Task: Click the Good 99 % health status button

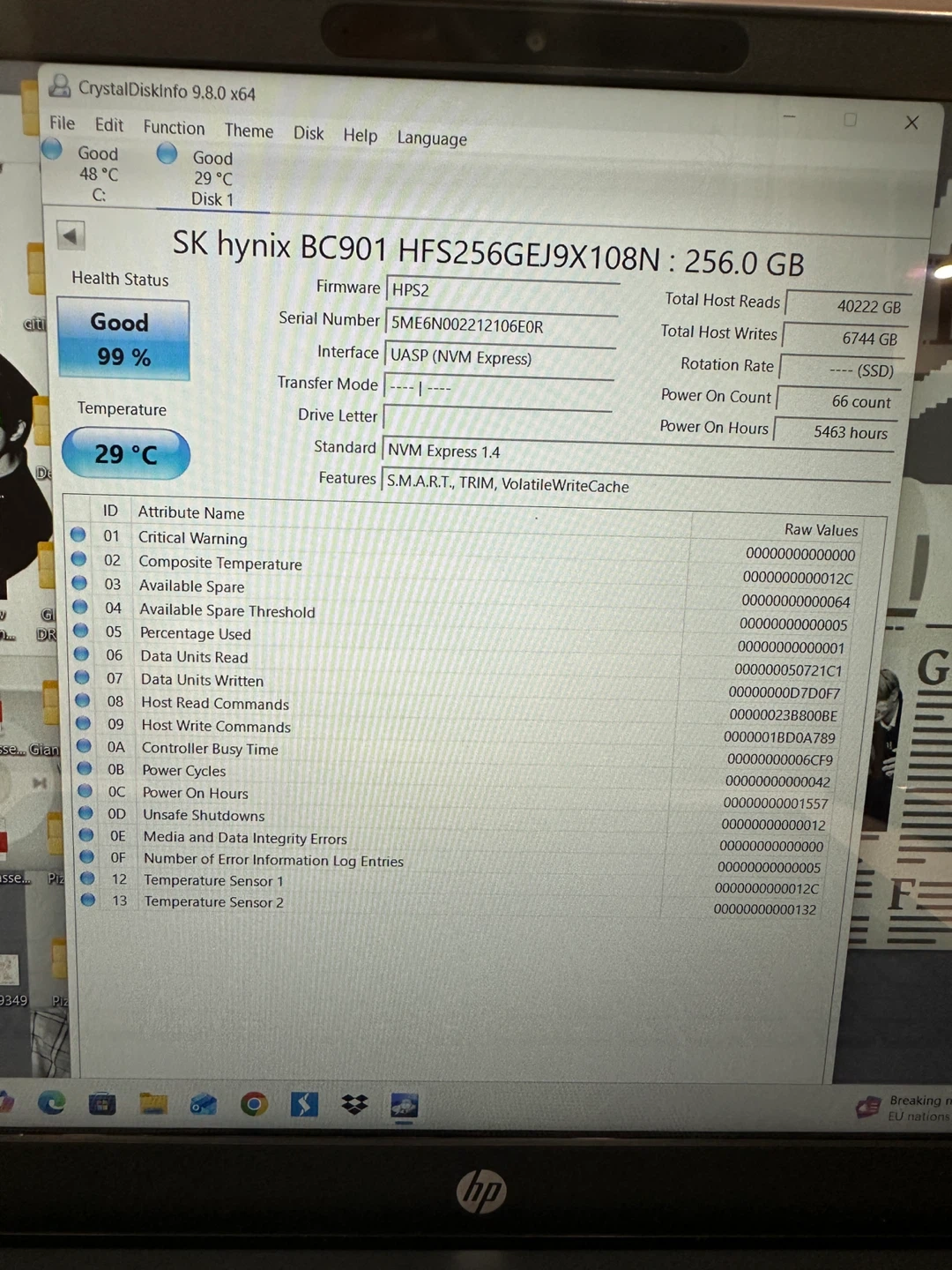Action: (x=123, y=340)
